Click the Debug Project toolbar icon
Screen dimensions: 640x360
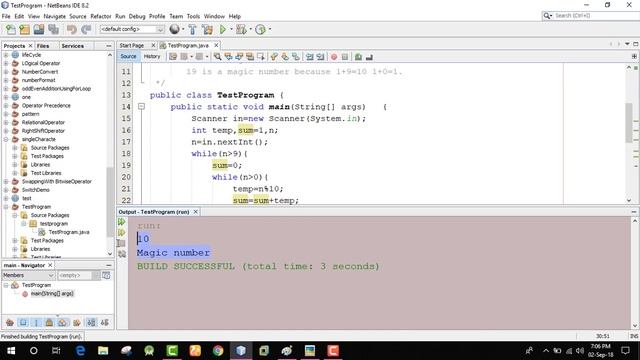click(241, 29)
